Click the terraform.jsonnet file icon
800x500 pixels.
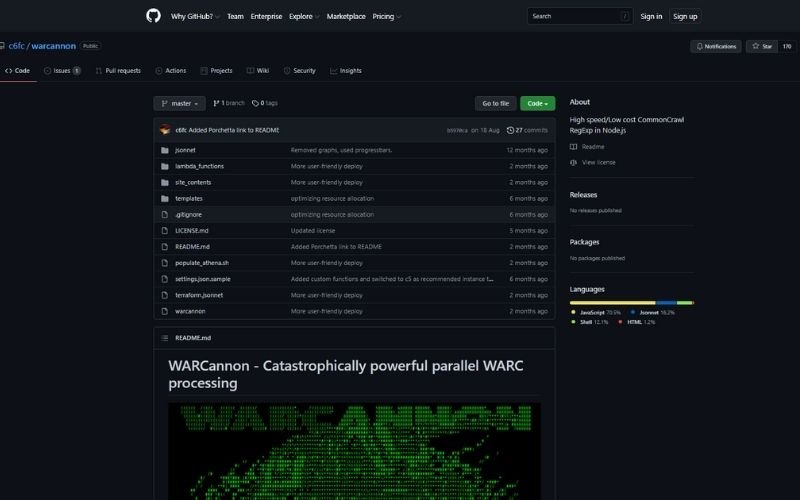165,295
